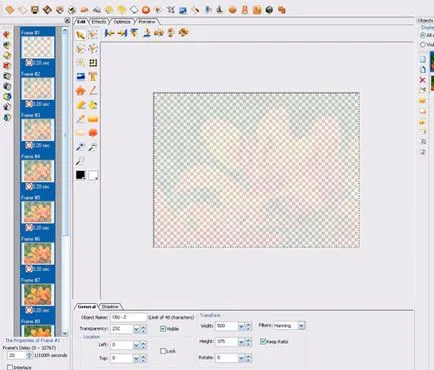Switch to the Preview tab
This screenshot has height=370, width=434.
(147, 22)
